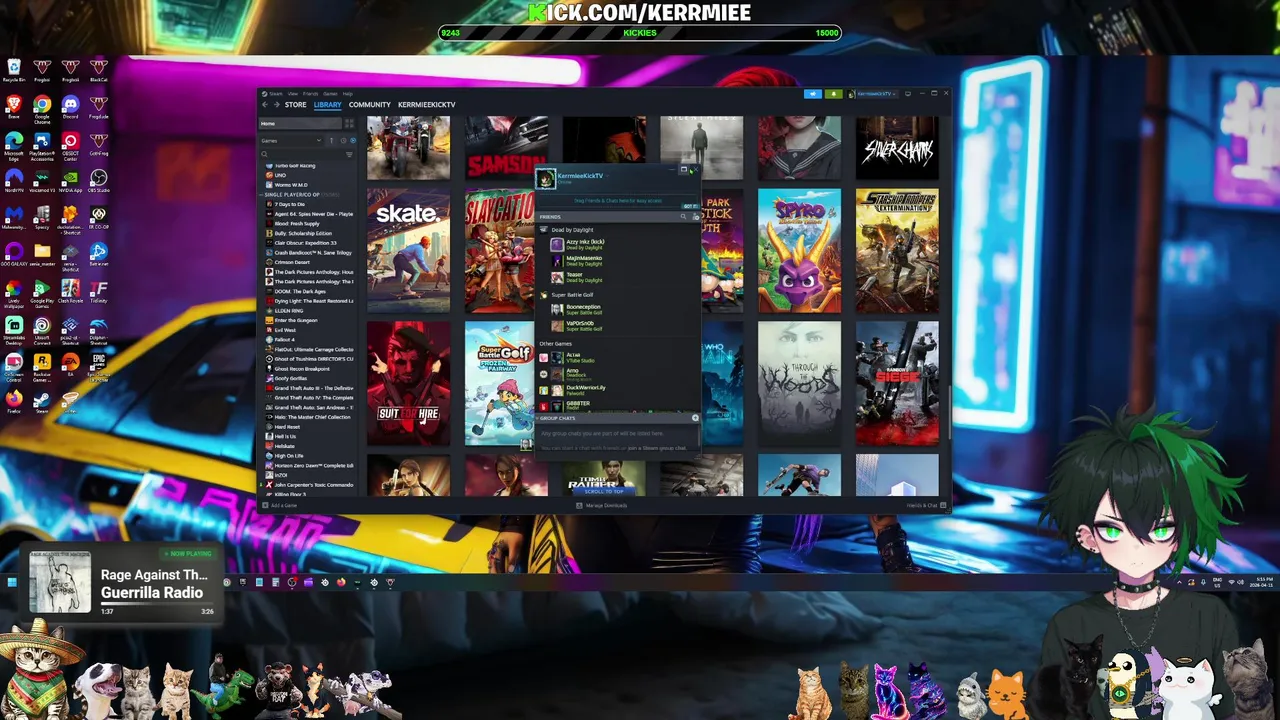Open the KERRMIEEKICKTV profile tab
This screenshot has width=1280, height=720.
(x=426, y=105)
